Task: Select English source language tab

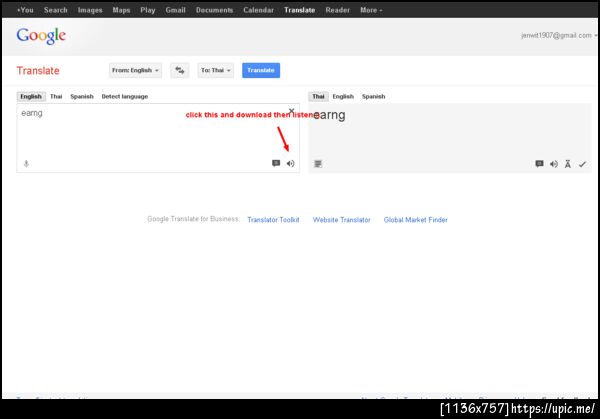Action: point(31,96)
